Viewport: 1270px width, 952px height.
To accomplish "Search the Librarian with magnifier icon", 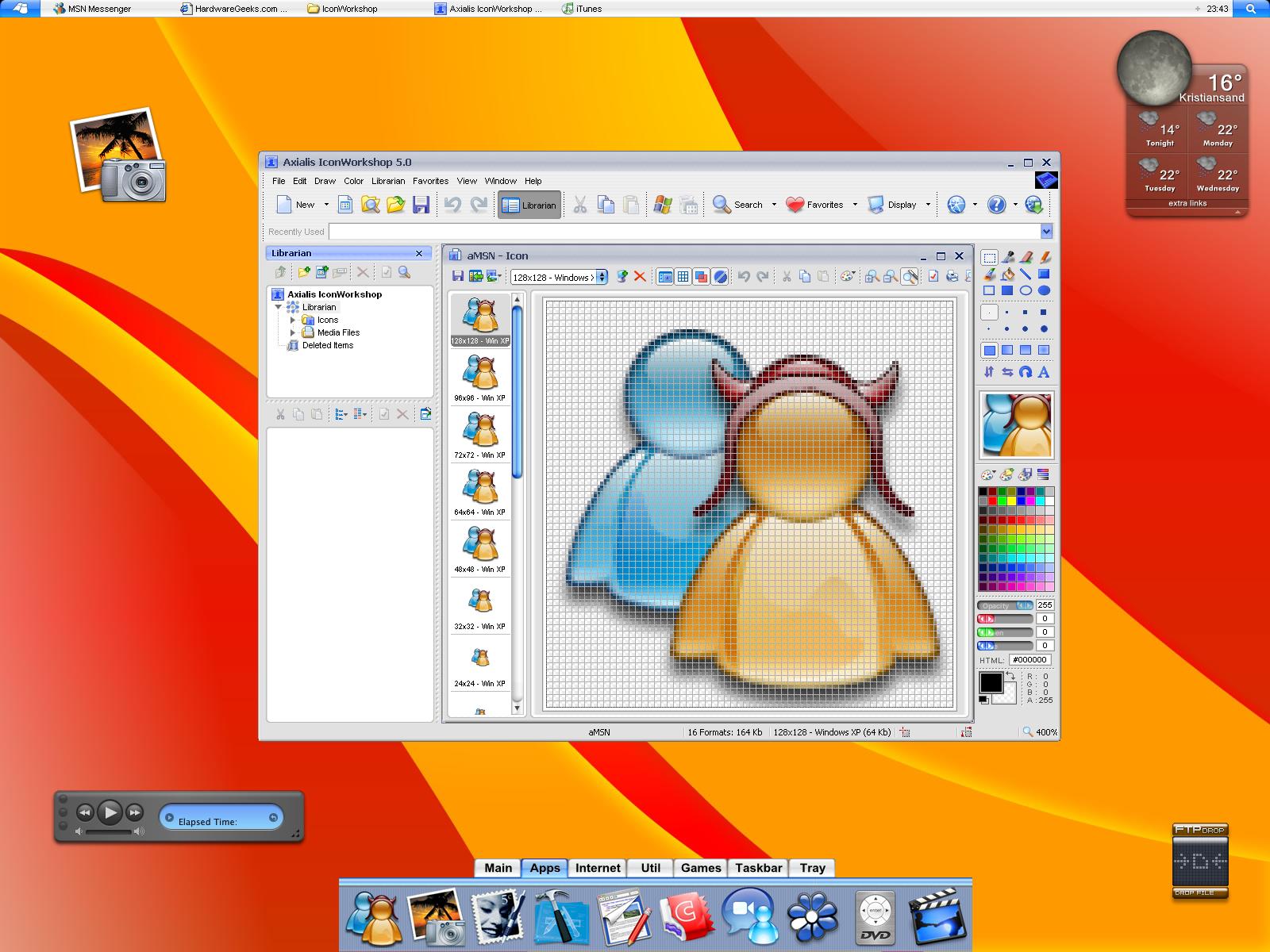I will tap(405, 272).
